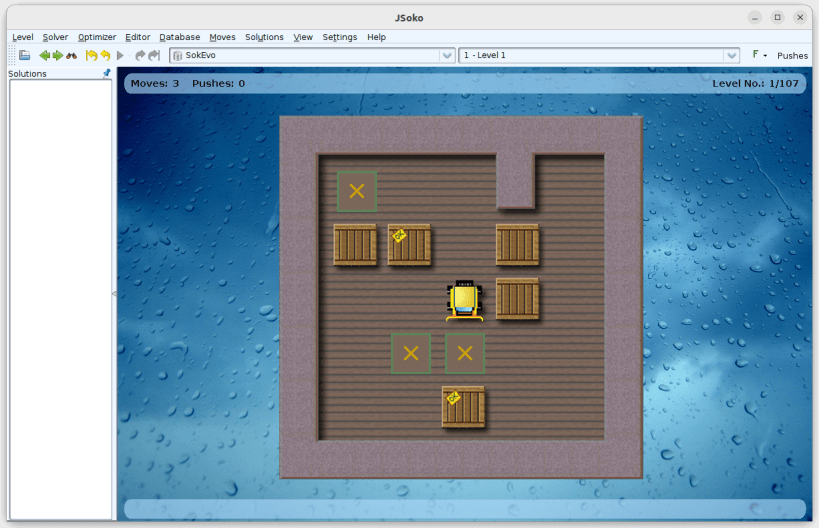819x528 pixels.
Task: Maximize the JSoko window
Action: coord(777,18)
